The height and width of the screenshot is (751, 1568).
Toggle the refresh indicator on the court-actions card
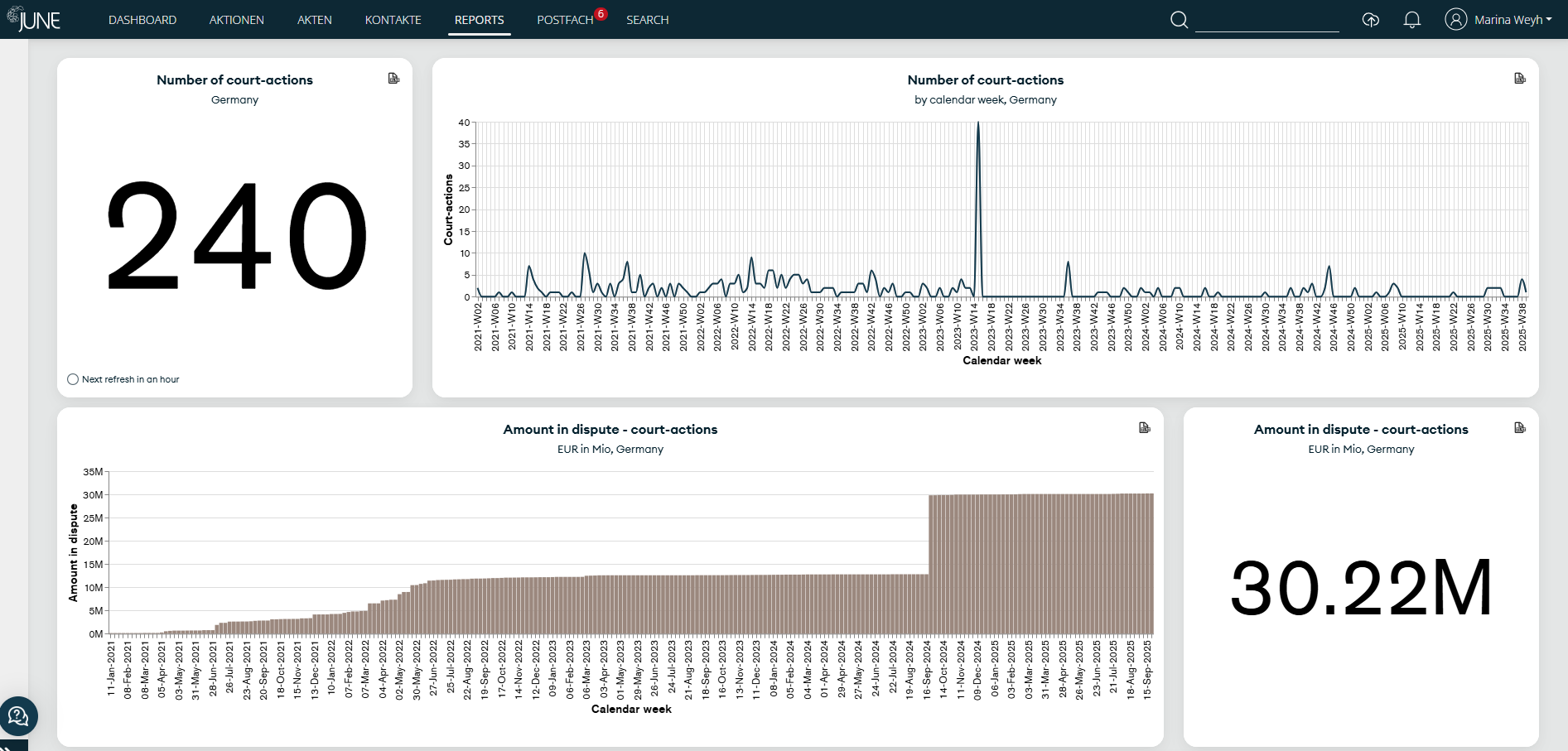[73, 379]
